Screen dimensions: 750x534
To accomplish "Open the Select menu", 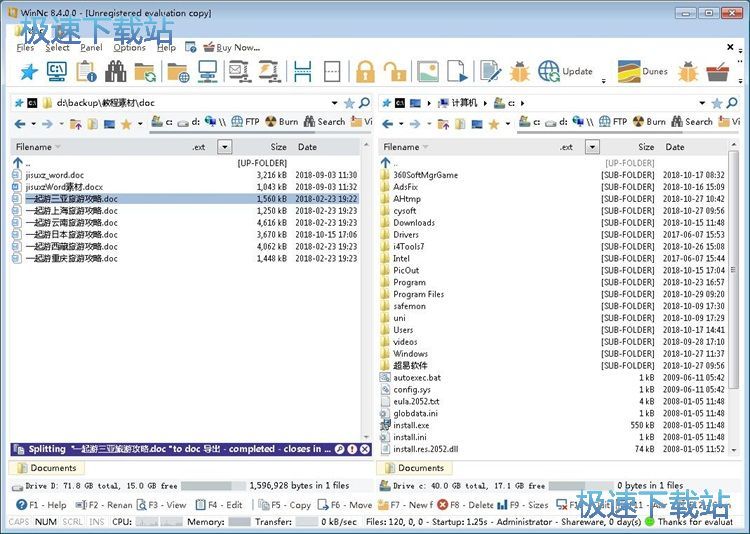I will pos(57,47).
